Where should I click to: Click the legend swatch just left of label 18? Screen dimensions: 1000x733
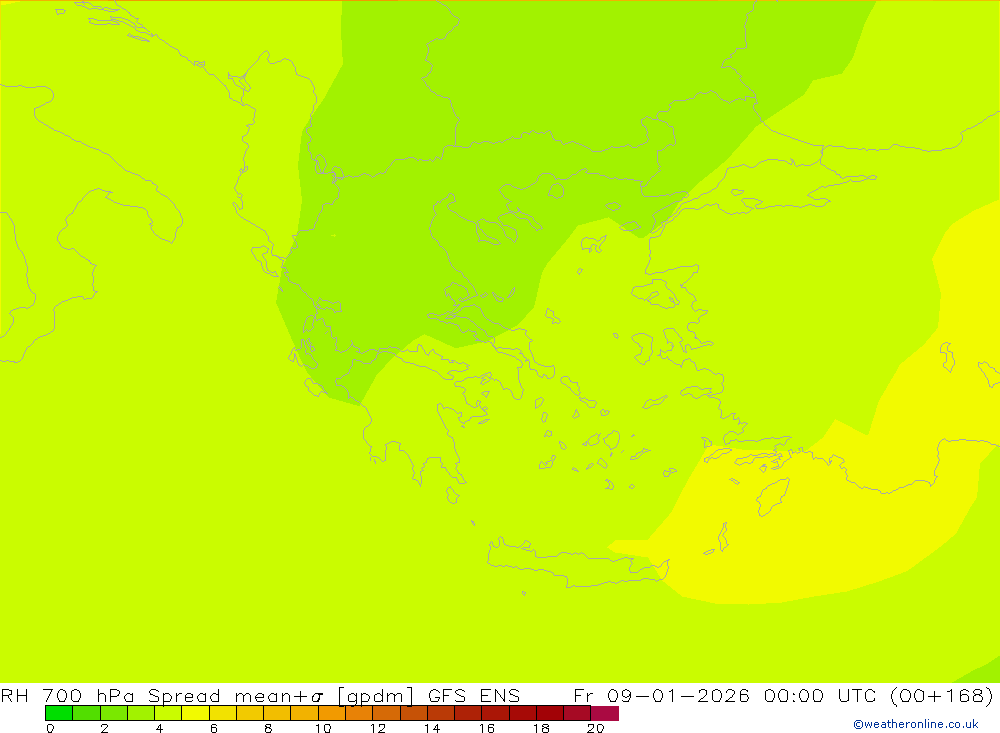(x=523, y=713)
